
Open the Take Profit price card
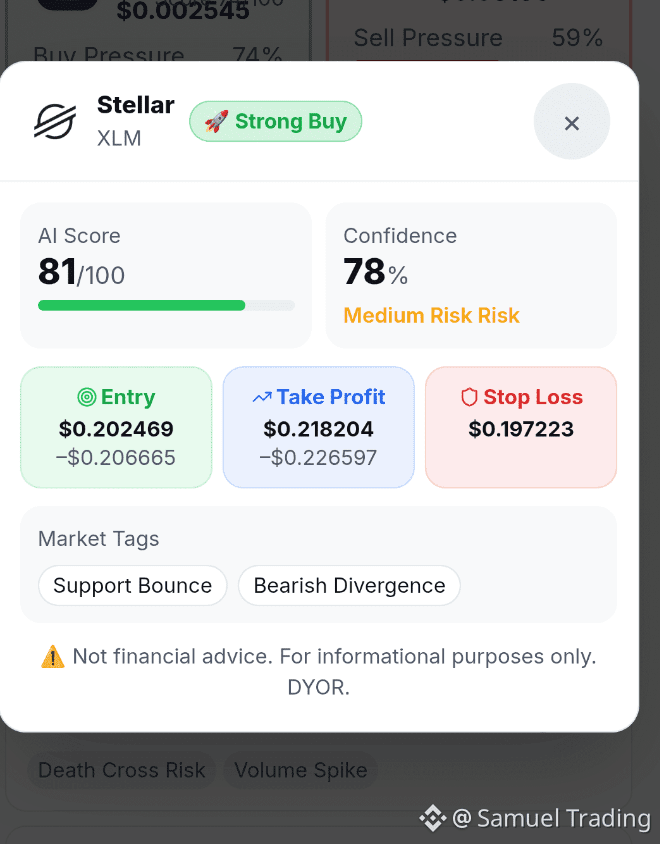tap(319, 427)
